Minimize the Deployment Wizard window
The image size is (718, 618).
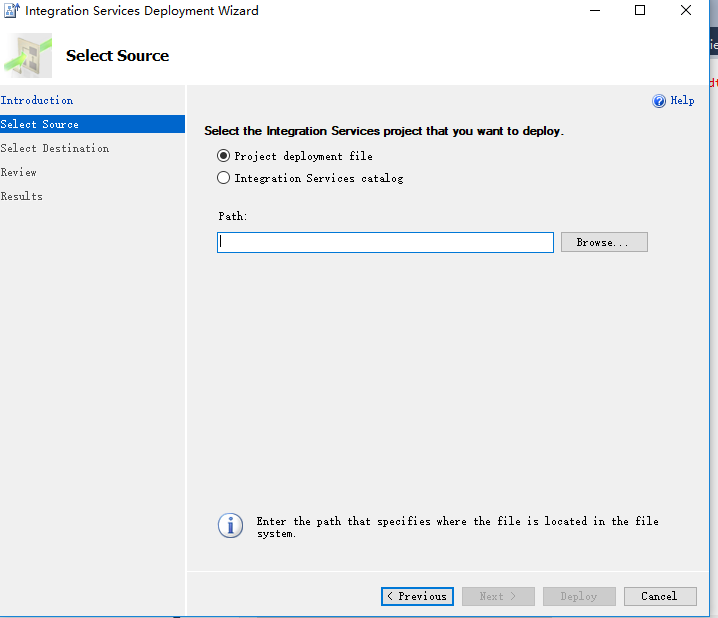pos(594,11)
